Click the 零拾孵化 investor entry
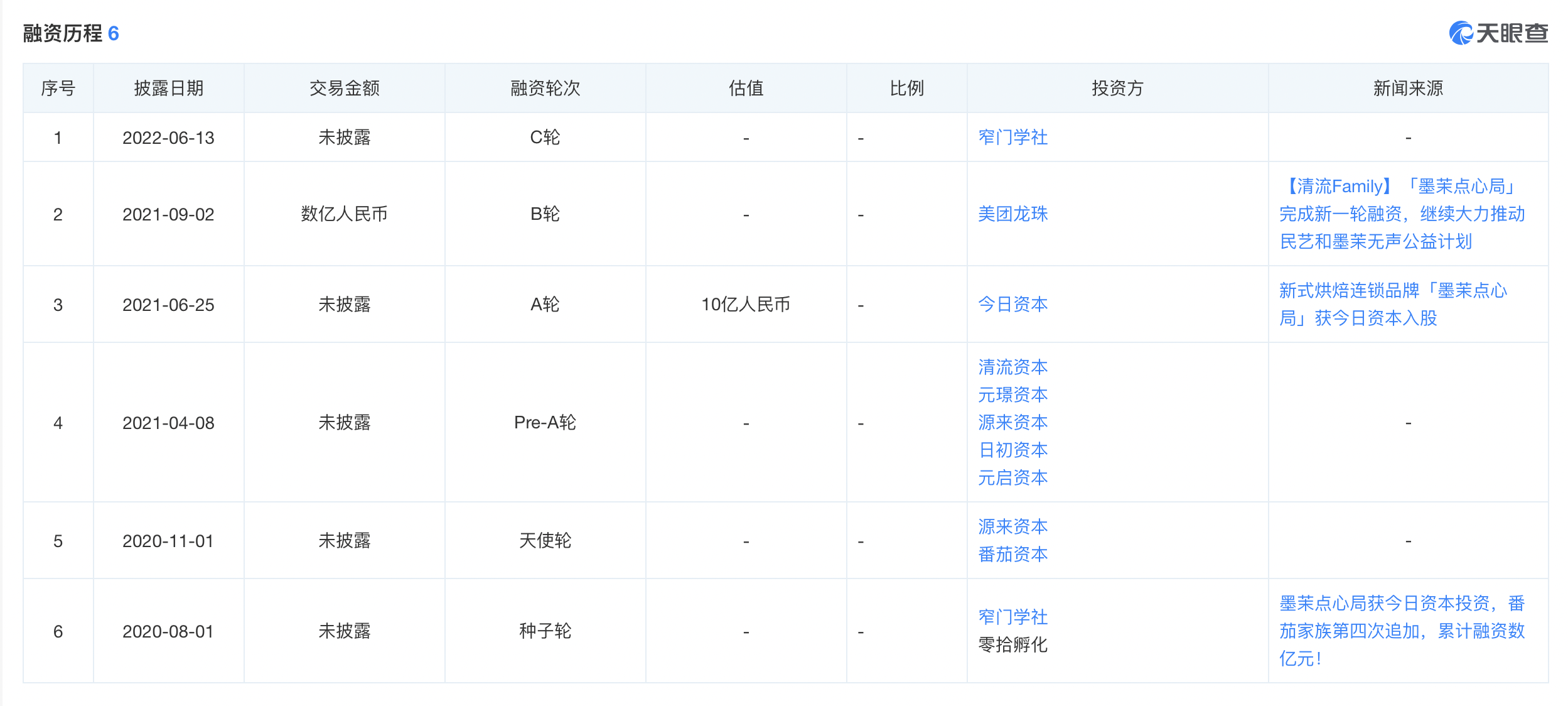 click(1012, 646)
